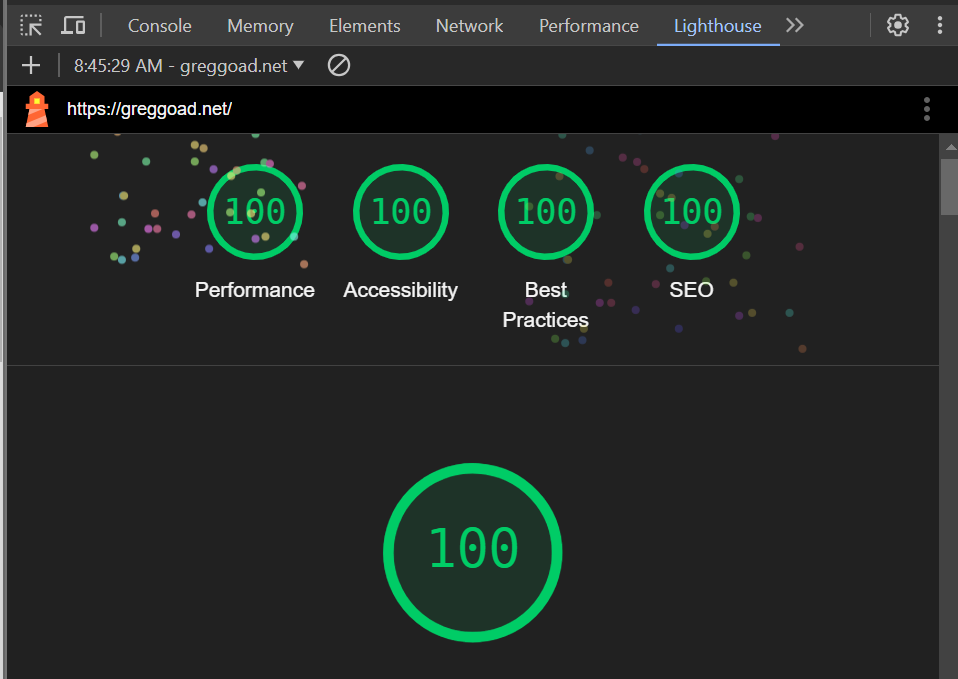Open the report overflow menu
This screenshot has width=958, height=679.
click(x=926, y=109)
